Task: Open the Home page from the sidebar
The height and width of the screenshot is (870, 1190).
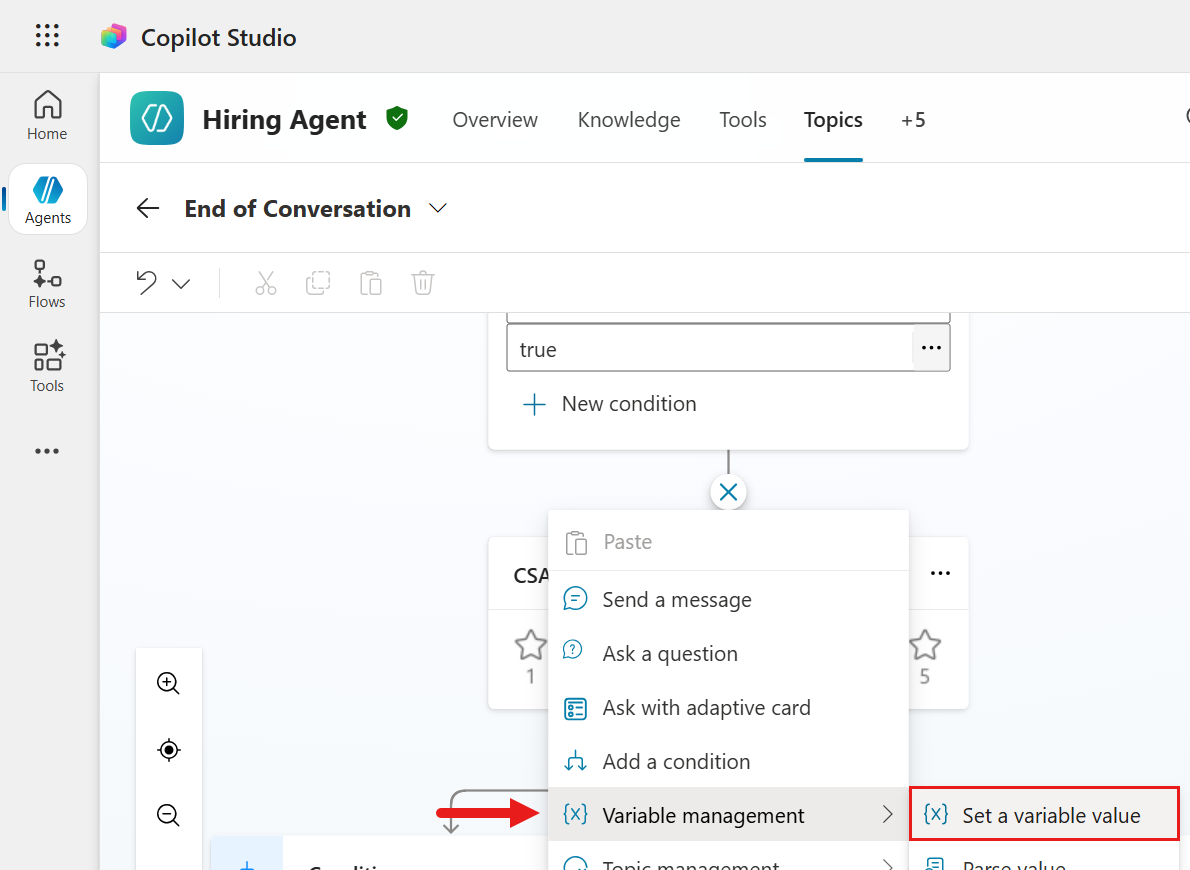Action: click(x=47, y=113)
